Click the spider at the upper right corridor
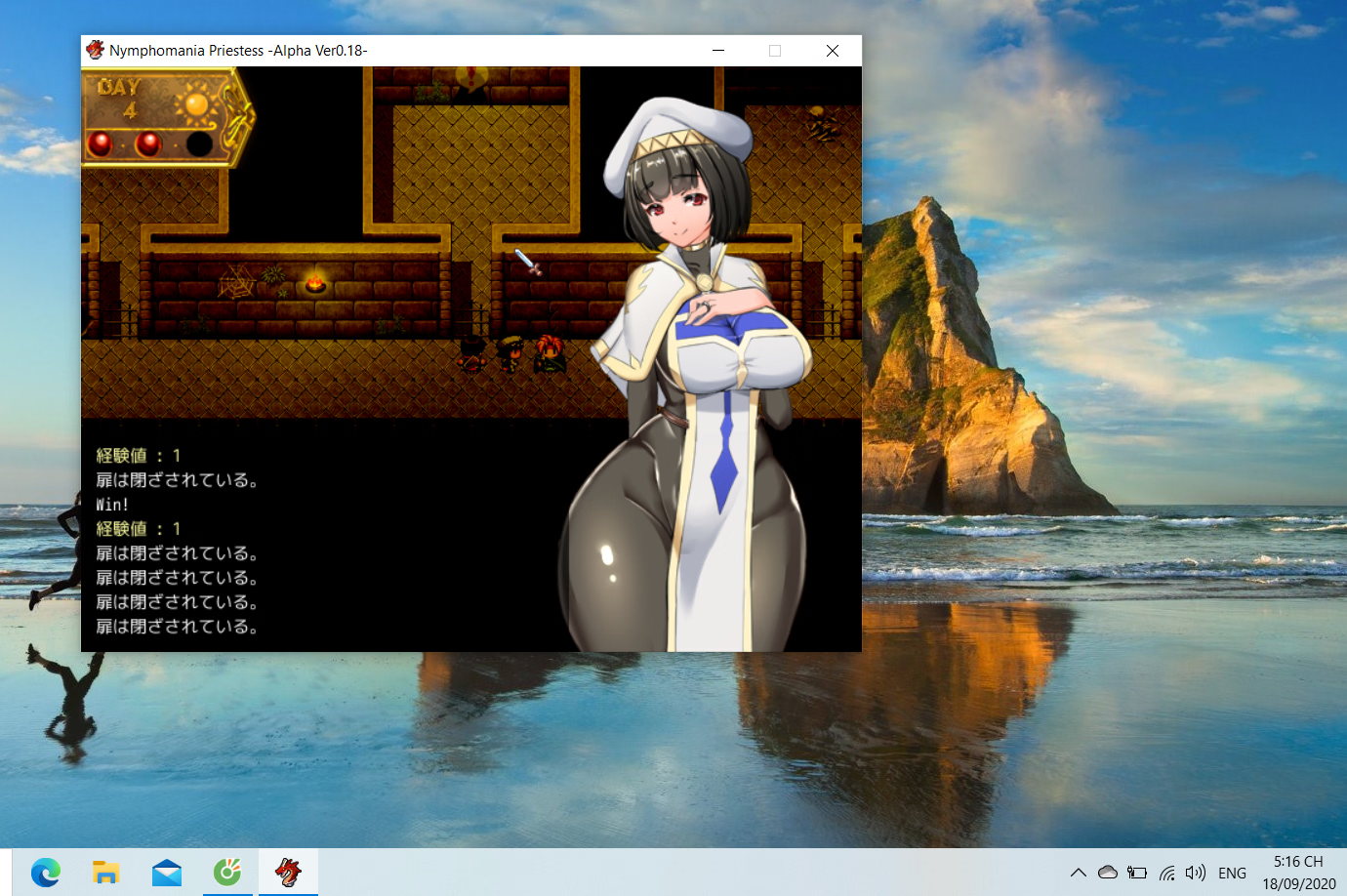Screen dimensions: 1347x896 click(x=823, y=125)
